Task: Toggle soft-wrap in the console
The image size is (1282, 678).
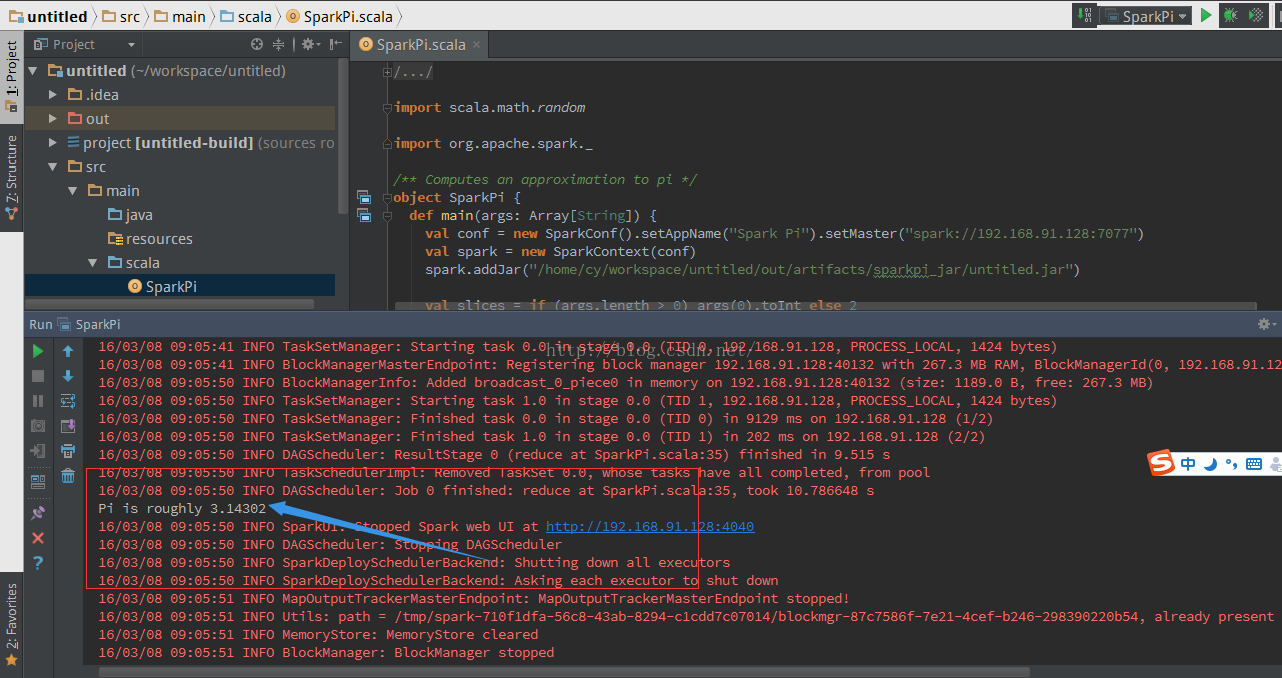Action: click(68, 401)
